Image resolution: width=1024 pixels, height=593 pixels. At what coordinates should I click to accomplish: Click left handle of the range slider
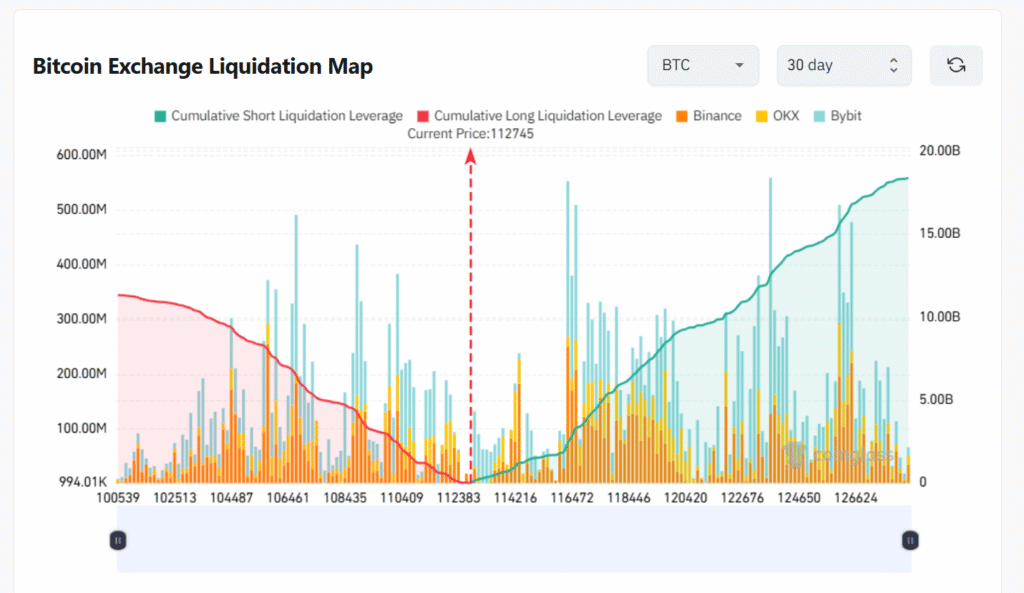117,540
